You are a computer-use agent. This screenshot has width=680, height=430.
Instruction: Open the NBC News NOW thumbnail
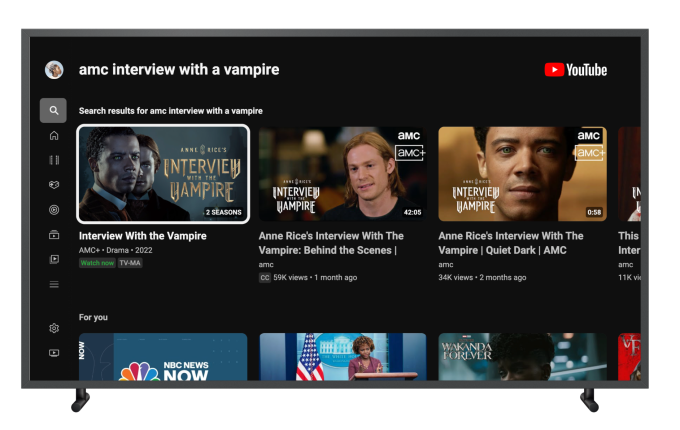[163, 357]
